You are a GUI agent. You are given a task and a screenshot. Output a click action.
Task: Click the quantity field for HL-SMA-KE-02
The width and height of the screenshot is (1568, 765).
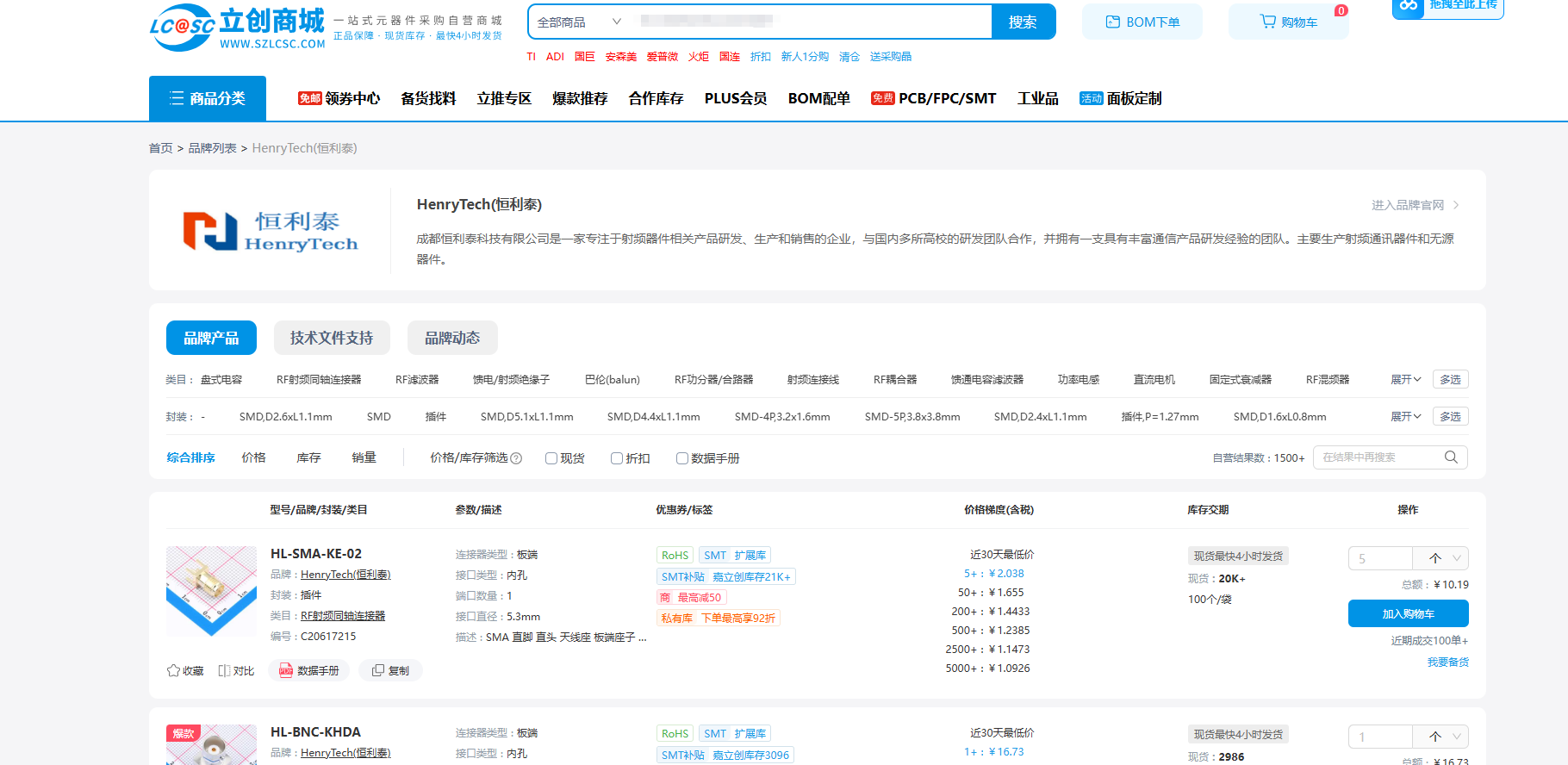coord(1380,558)
